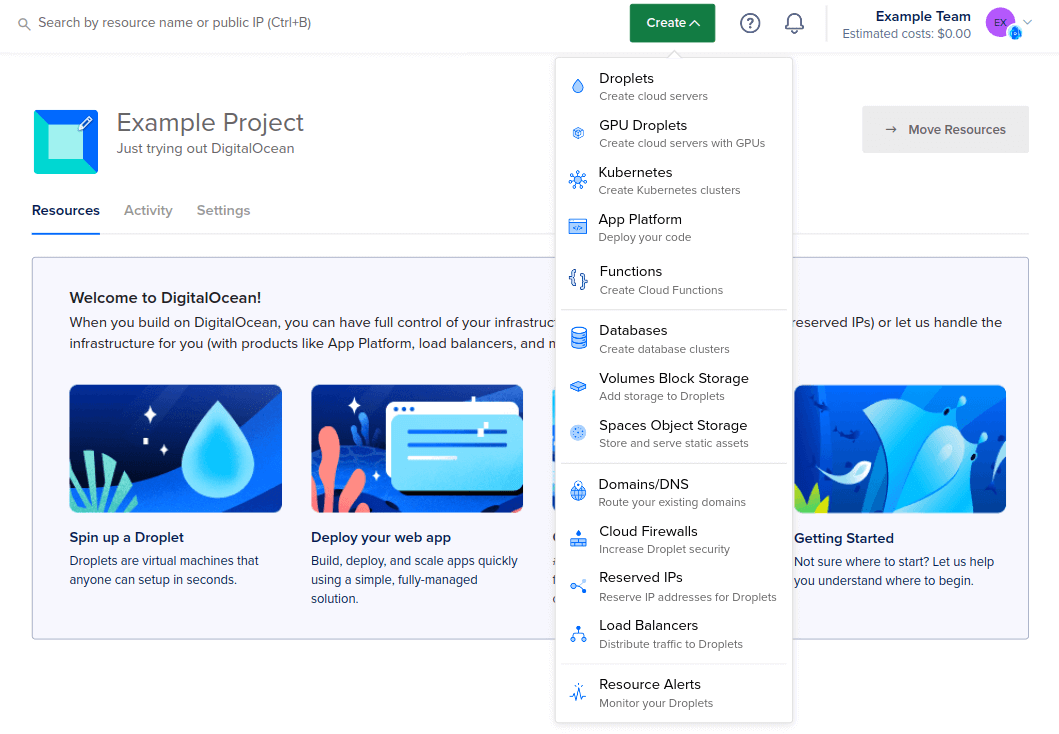Click the Move Resources button
The image size is (1059, 734).
coord(944,129)
